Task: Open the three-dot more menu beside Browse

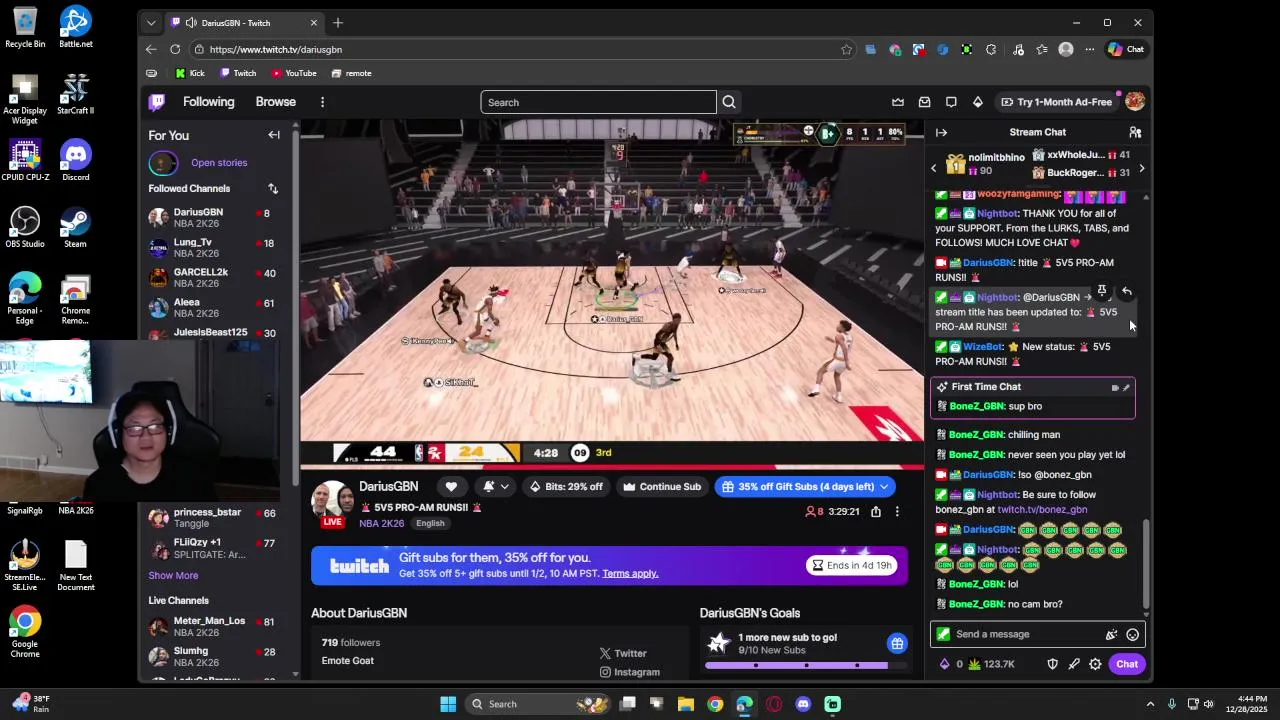Action: coord(322,102)
